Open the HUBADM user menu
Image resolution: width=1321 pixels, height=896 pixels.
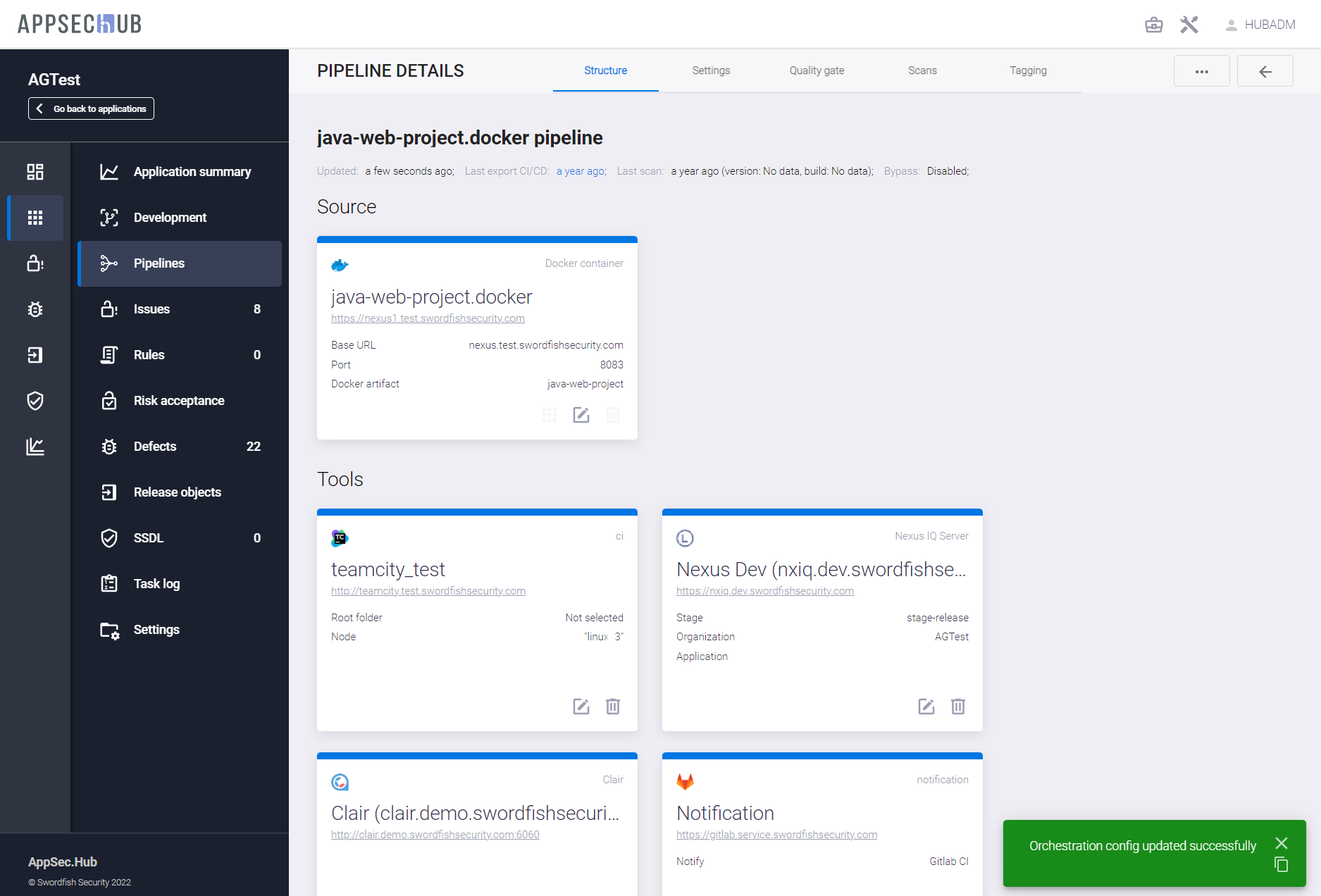pyautogui.click(x=1260, y=25)
